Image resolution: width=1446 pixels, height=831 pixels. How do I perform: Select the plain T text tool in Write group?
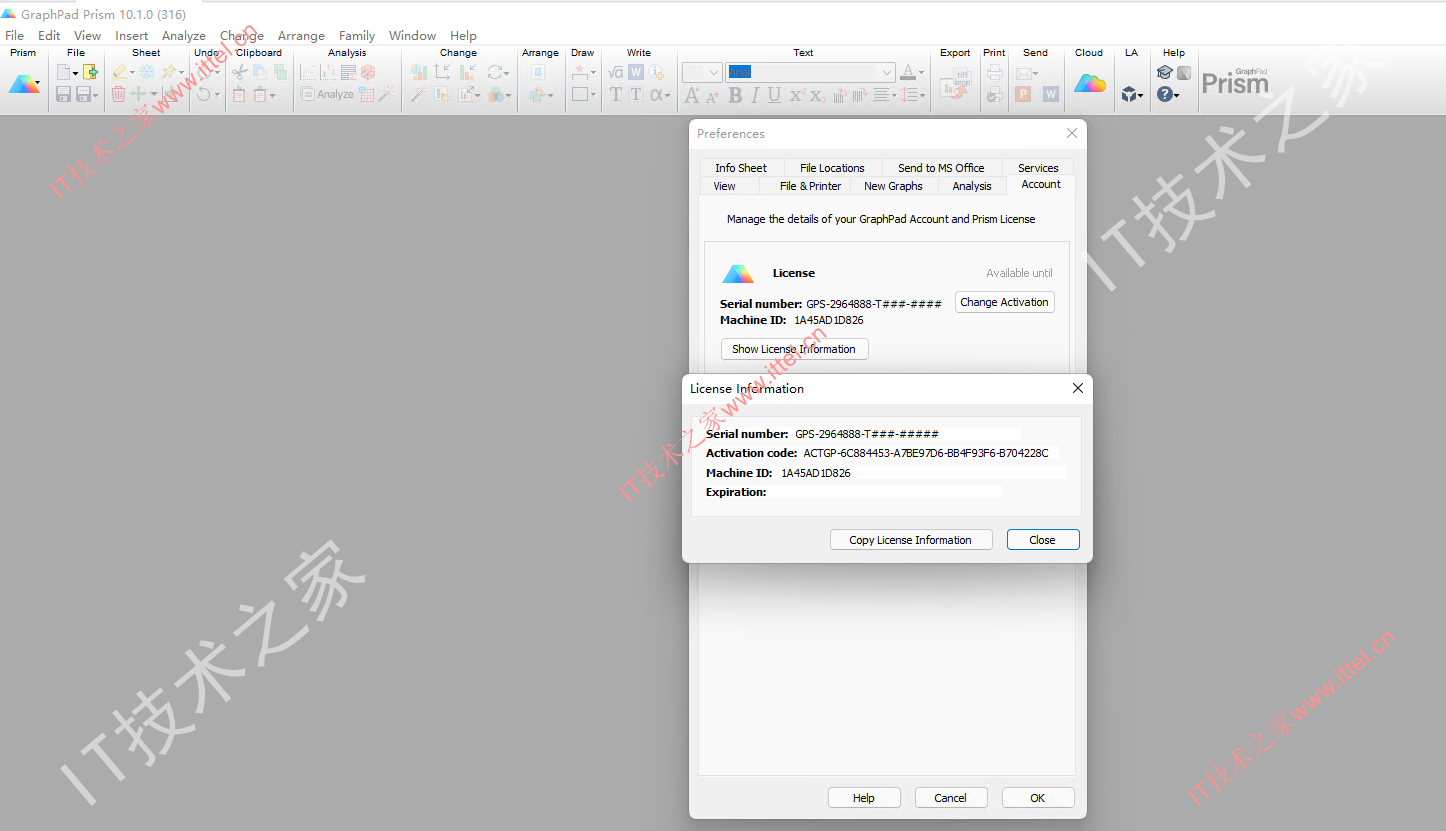pos(615,94)
